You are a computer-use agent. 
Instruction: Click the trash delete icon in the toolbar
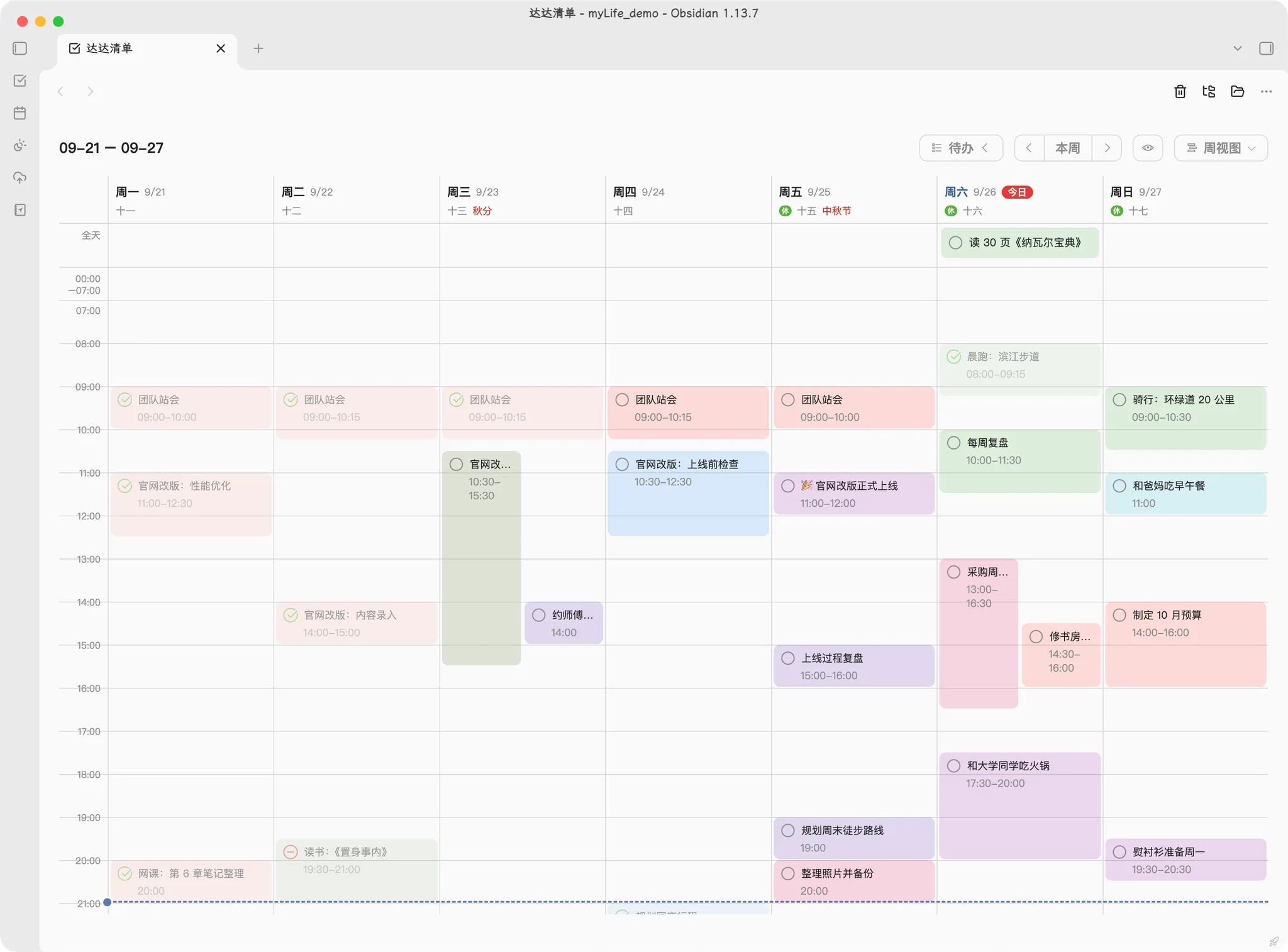pyautogui.click(x=1180, y=92)
